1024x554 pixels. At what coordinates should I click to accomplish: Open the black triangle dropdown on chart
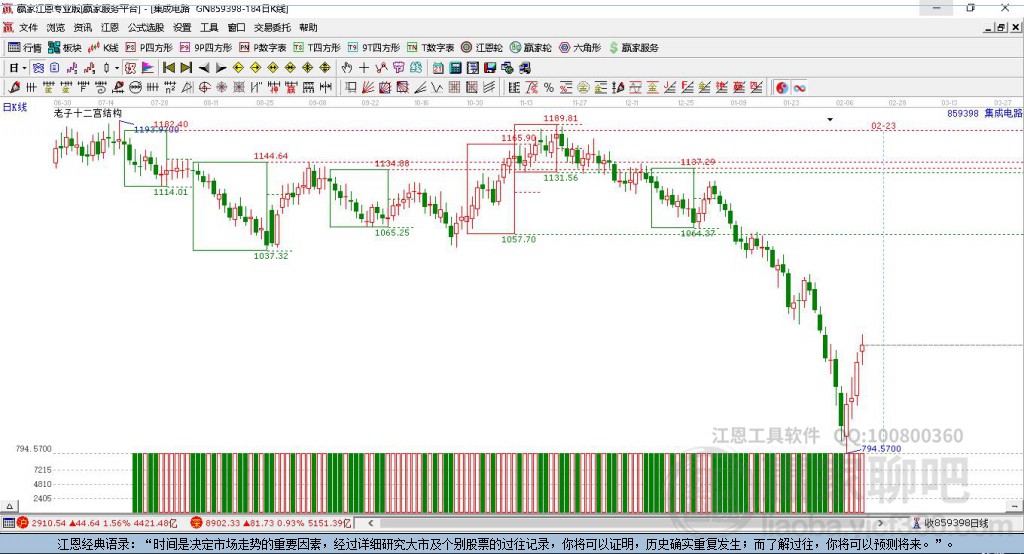[x=830, y=120]
